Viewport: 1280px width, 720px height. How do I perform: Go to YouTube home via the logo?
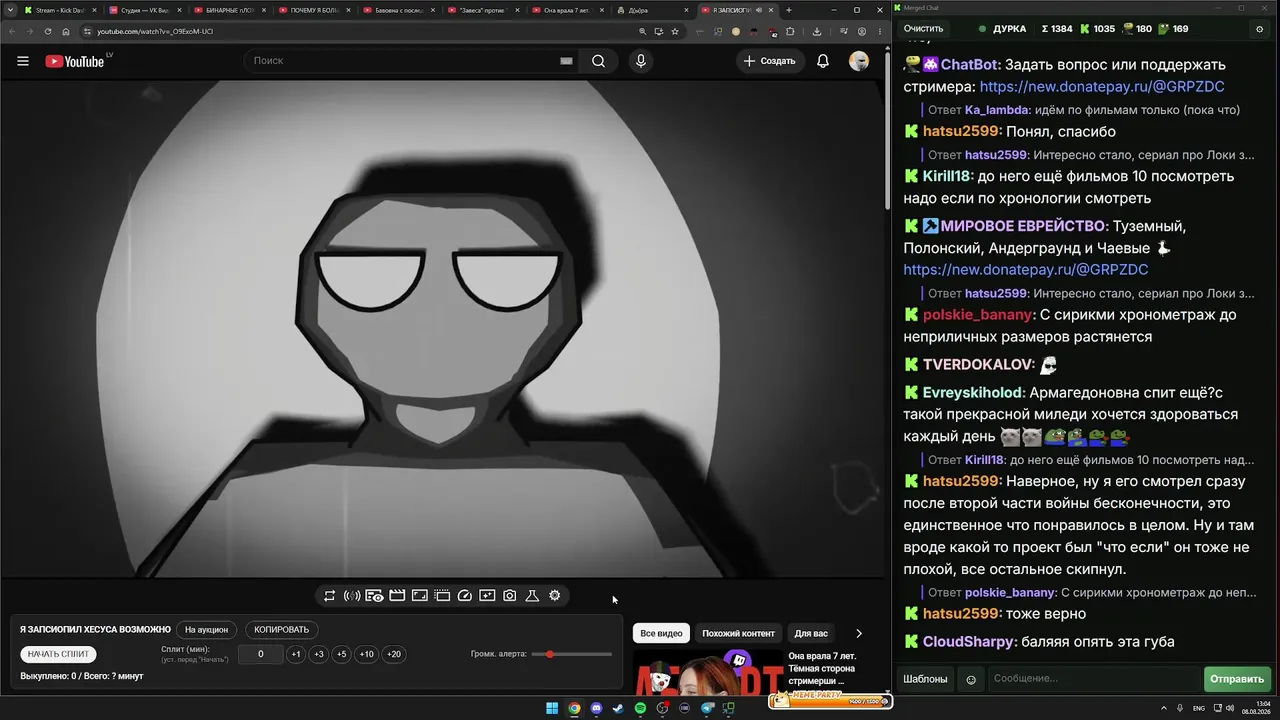76,61
